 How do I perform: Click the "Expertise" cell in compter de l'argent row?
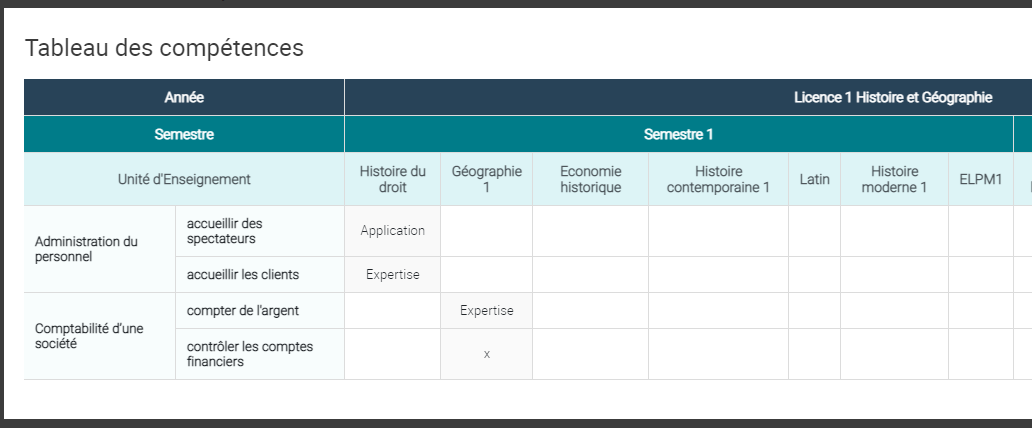tap(486, 311)
